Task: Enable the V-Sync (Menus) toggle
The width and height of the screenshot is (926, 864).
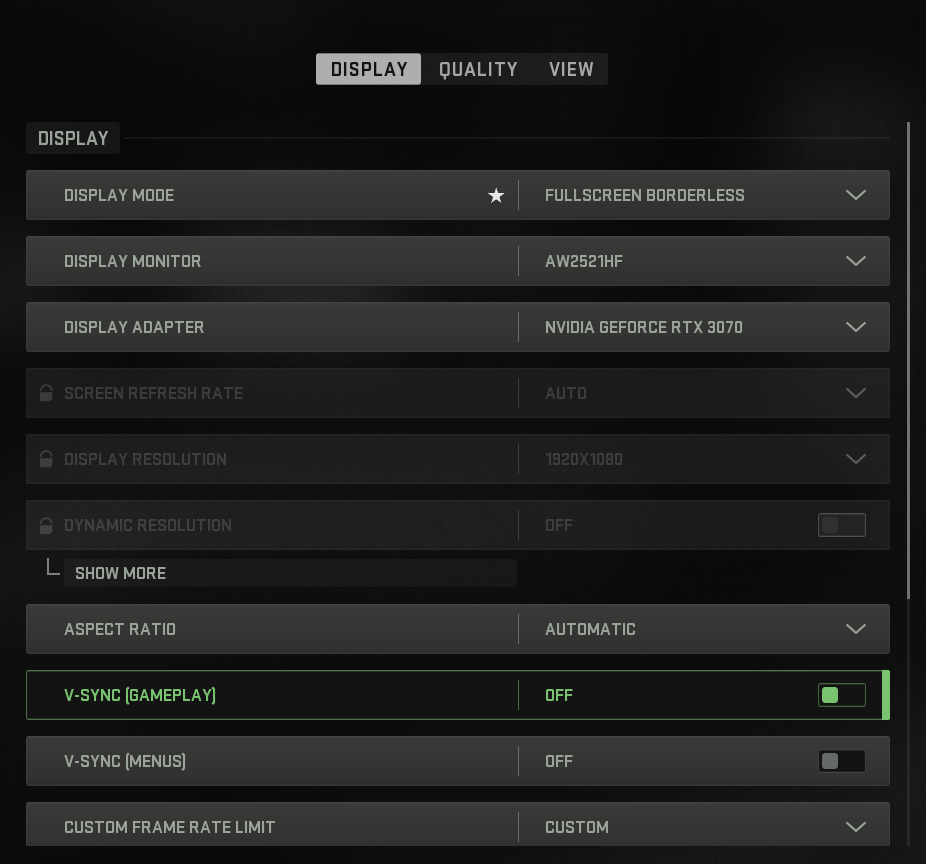Action: 842,761
